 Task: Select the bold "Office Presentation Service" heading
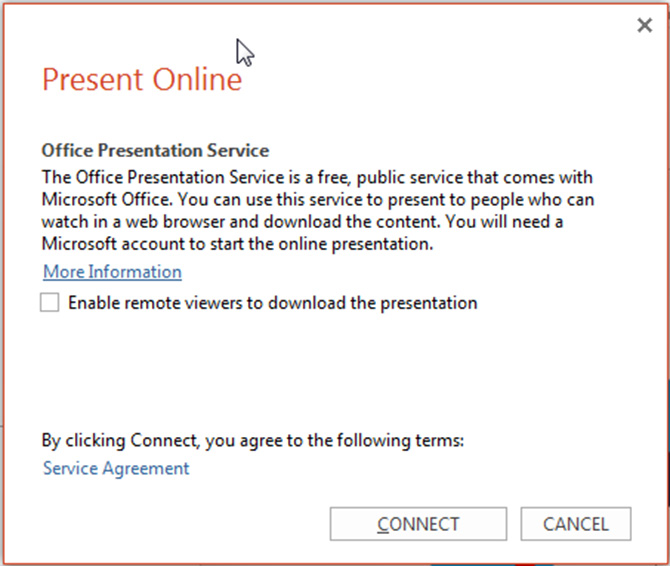coord(155,151)
